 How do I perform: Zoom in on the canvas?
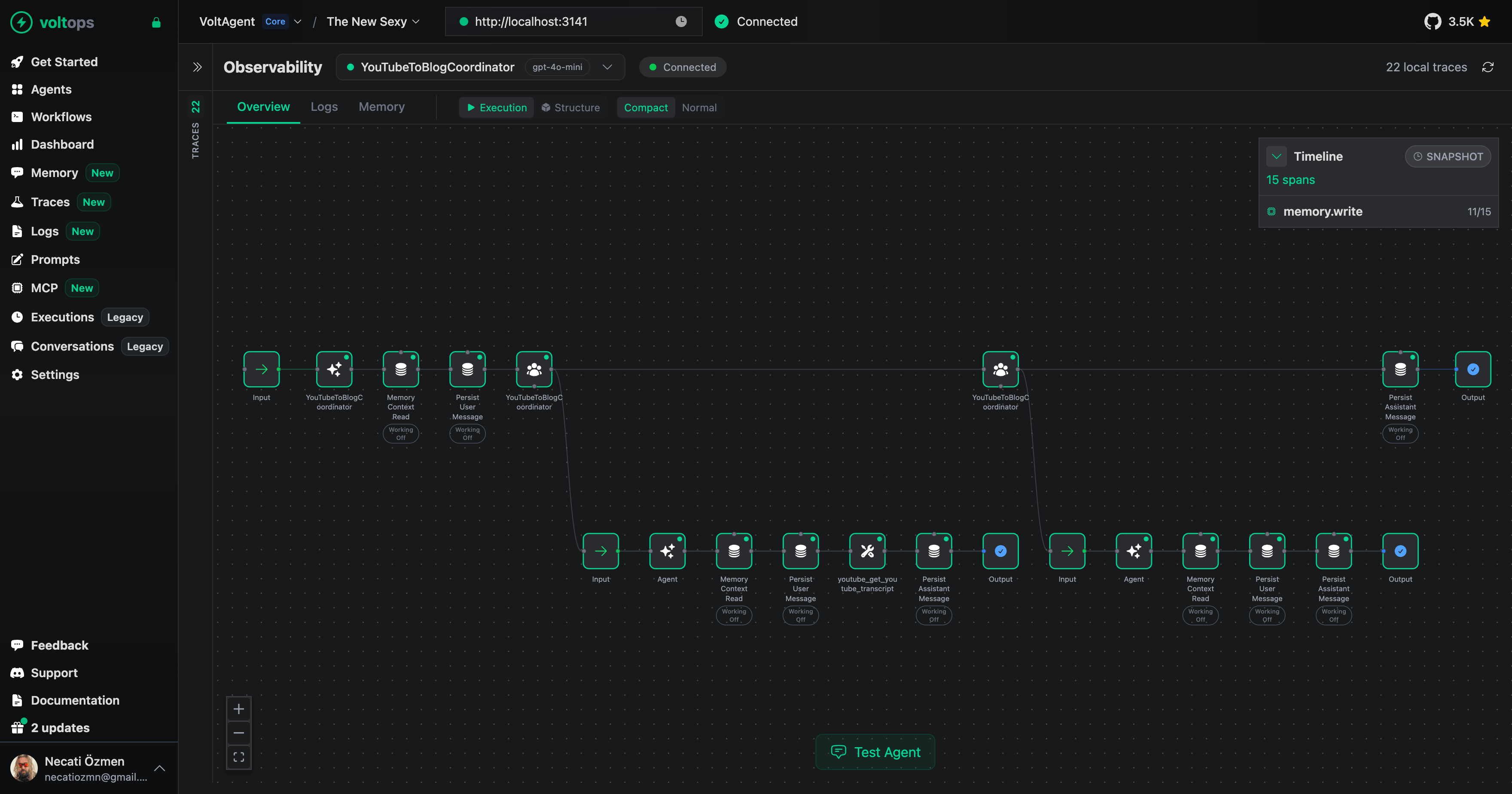coord(239,709)
